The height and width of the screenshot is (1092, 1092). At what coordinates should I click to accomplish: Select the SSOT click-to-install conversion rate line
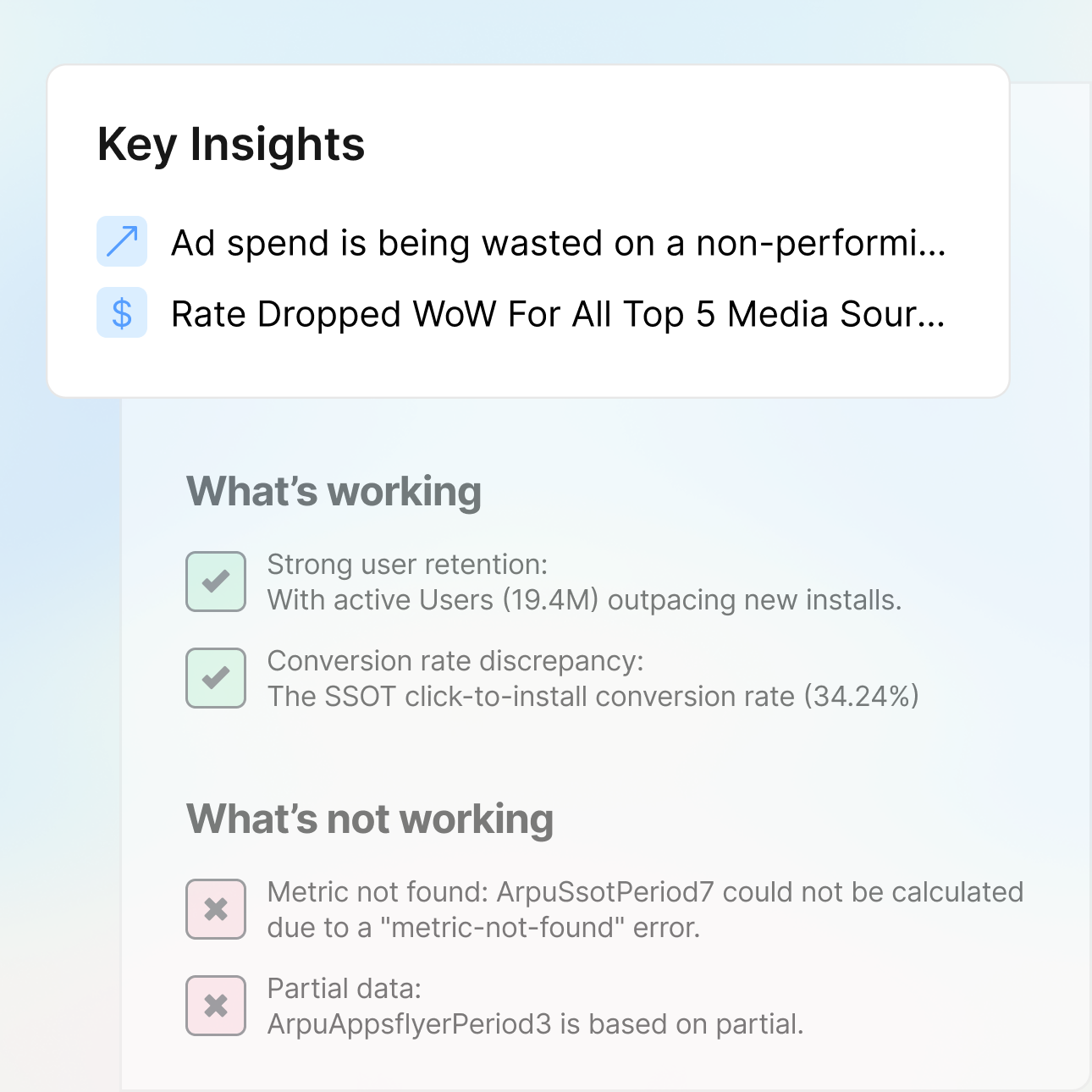(593, 697)
